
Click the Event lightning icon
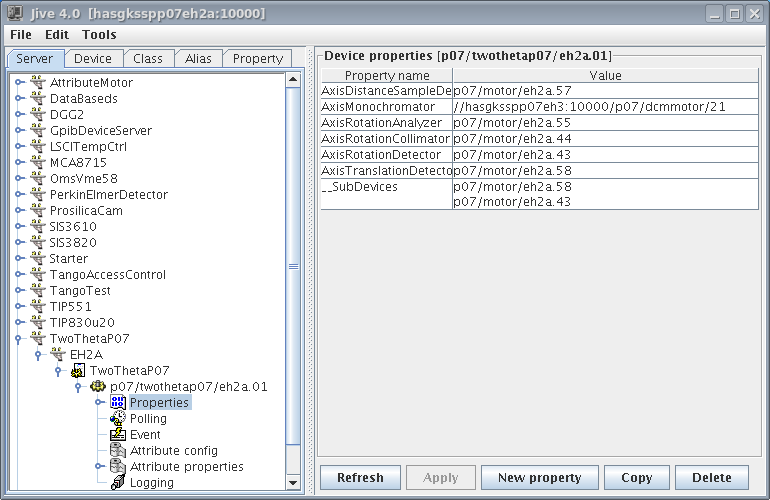point(118,434)
